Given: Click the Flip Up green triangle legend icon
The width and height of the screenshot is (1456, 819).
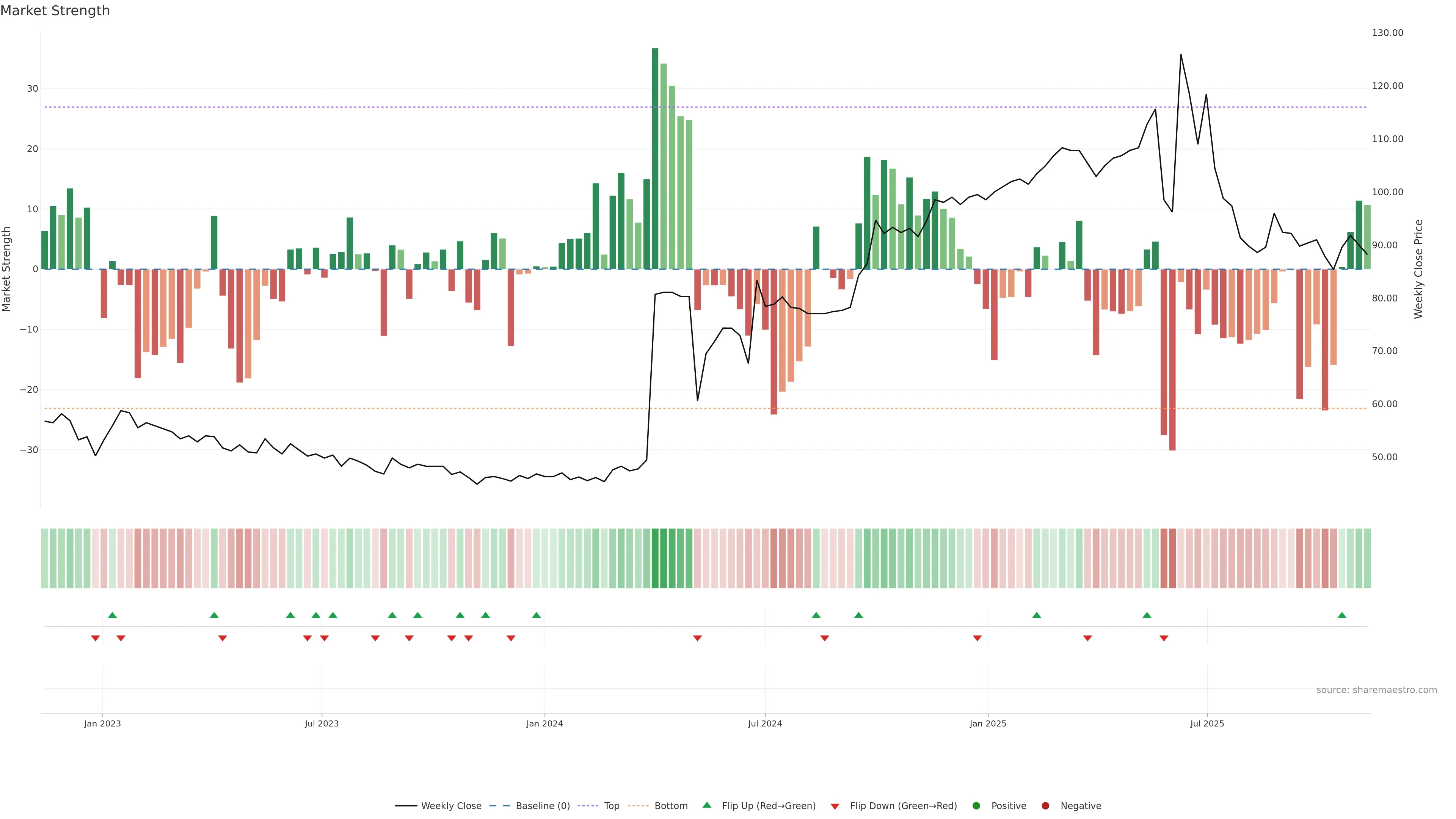Looking at the screenshot, I should 706,805.
